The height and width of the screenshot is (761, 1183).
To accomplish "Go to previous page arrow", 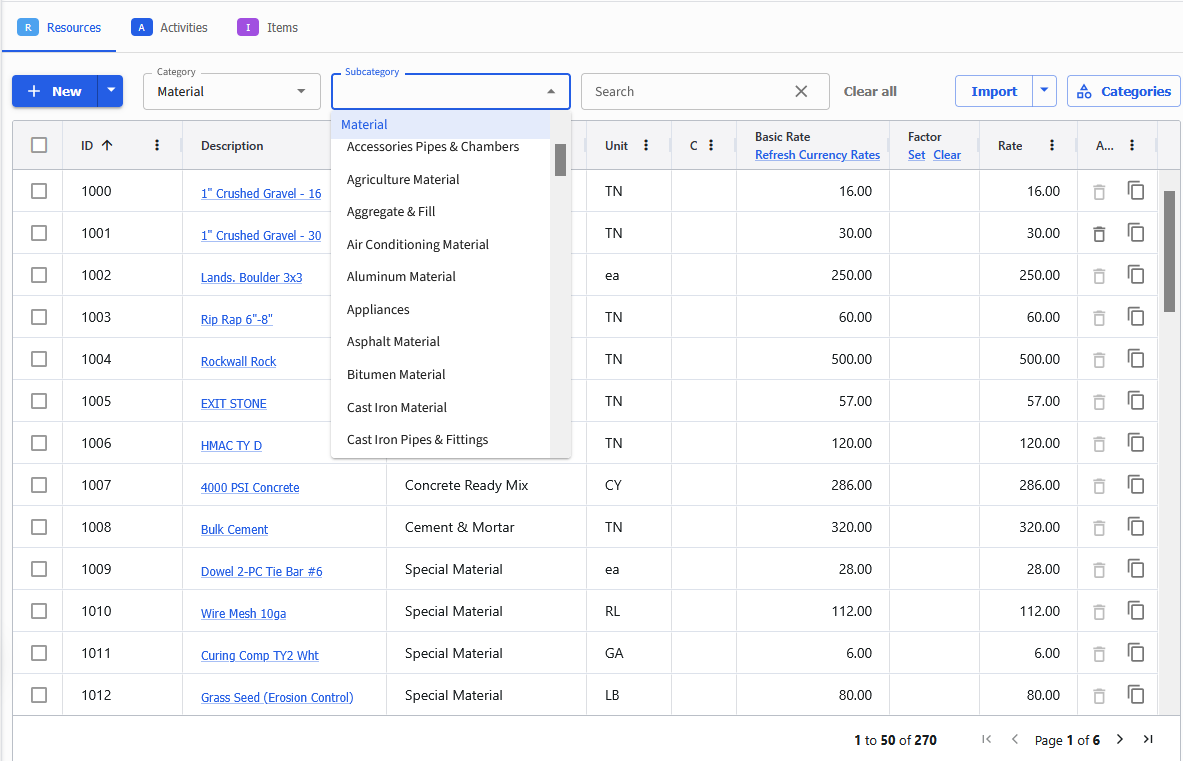I will [x=1015, y=739].
